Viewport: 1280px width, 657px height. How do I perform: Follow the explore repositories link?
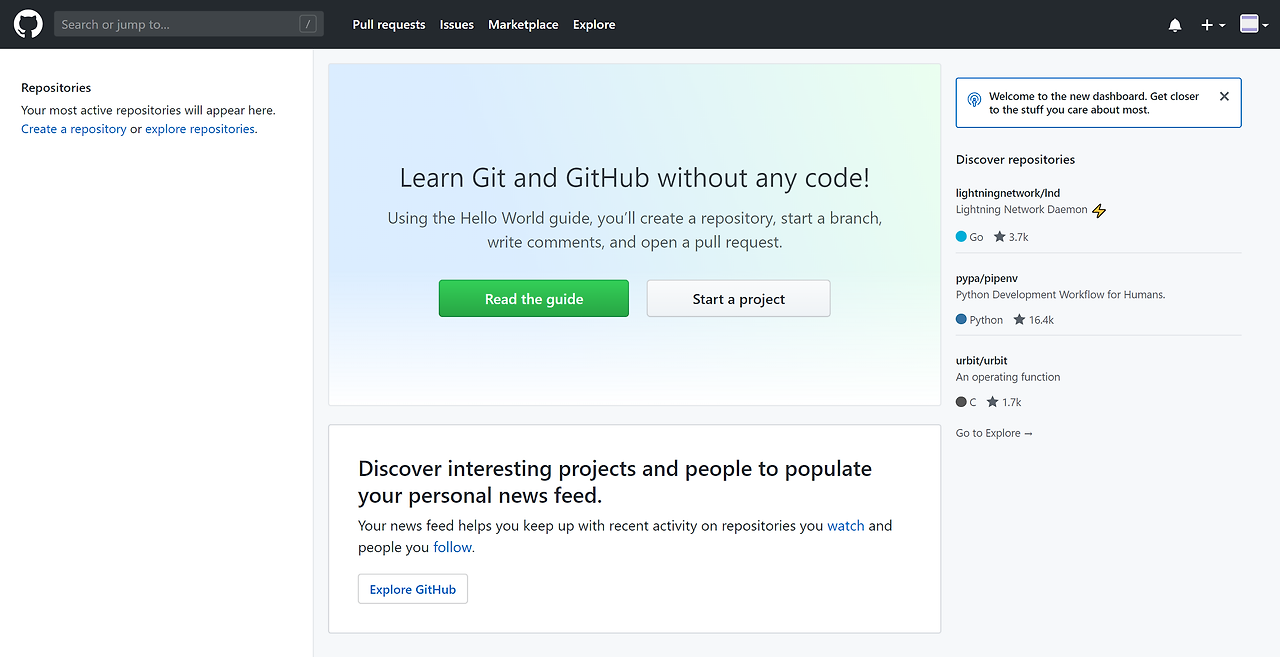click(200, 129)
